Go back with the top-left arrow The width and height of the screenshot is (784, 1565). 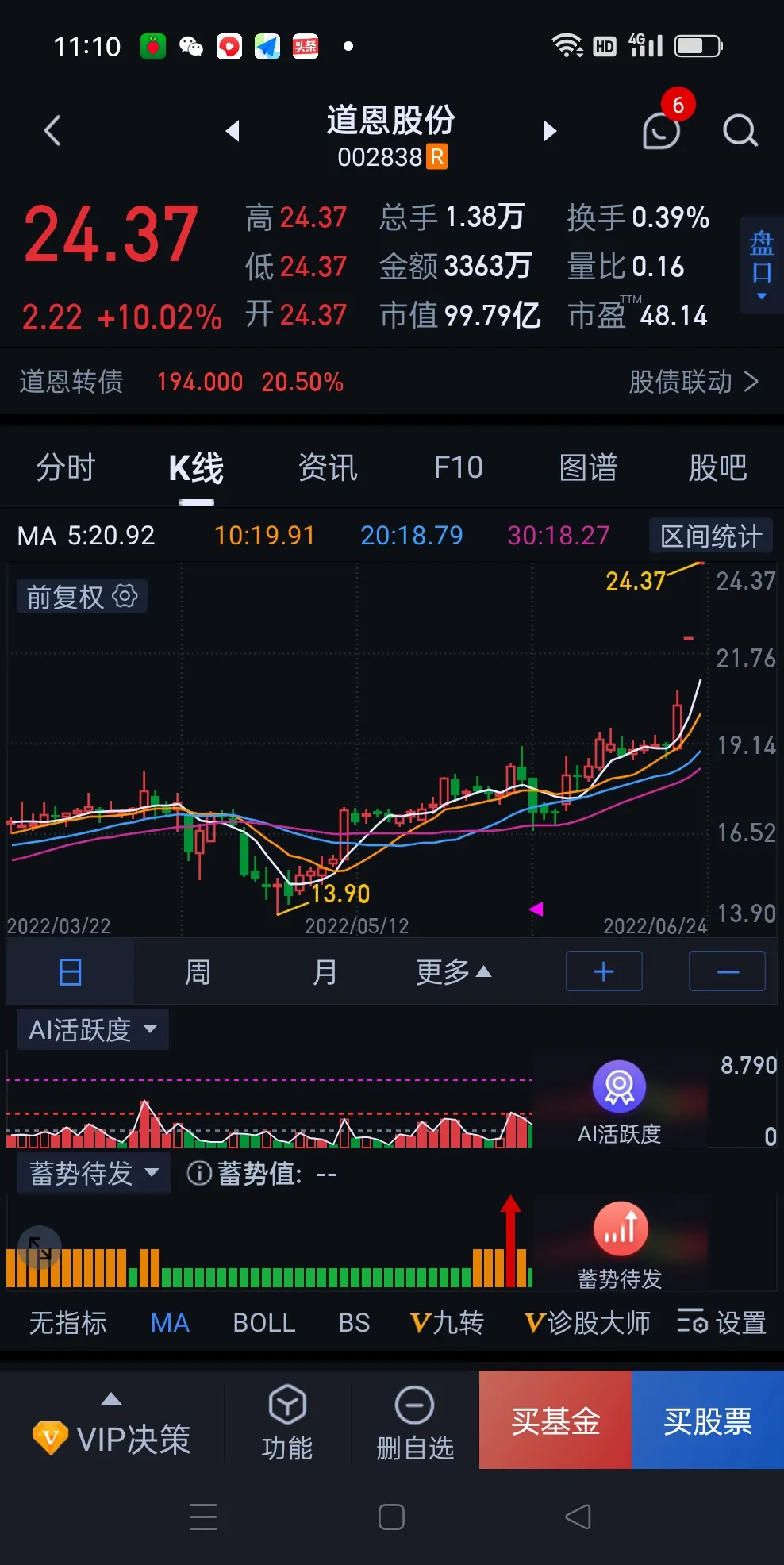52,131
